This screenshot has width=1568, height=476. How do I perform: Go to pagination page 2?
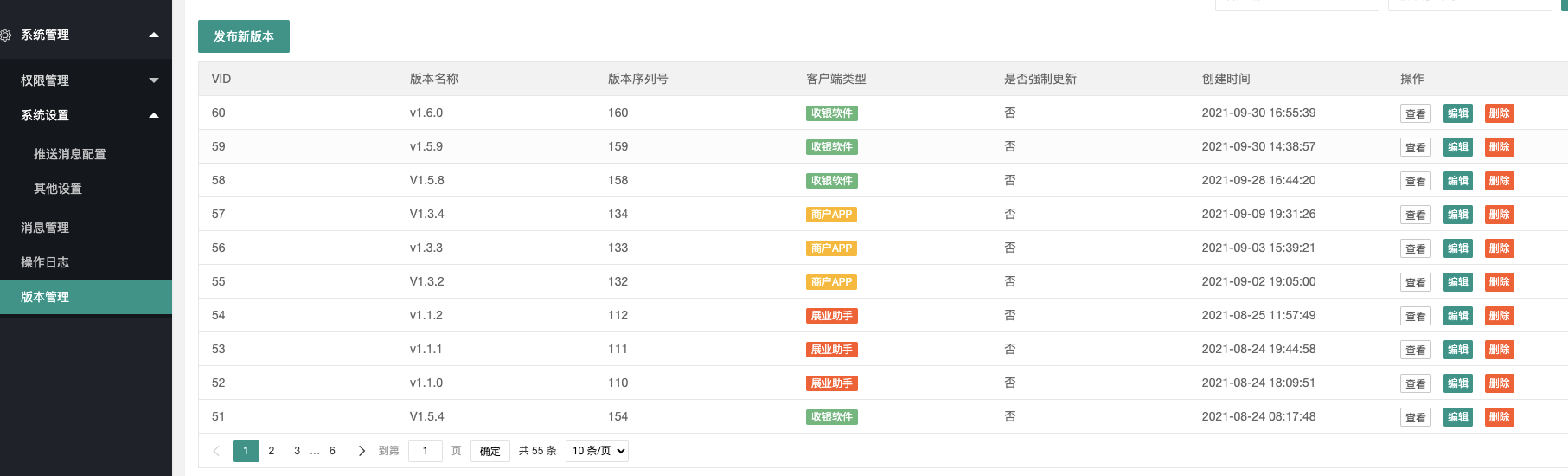(x=272, y=451)
